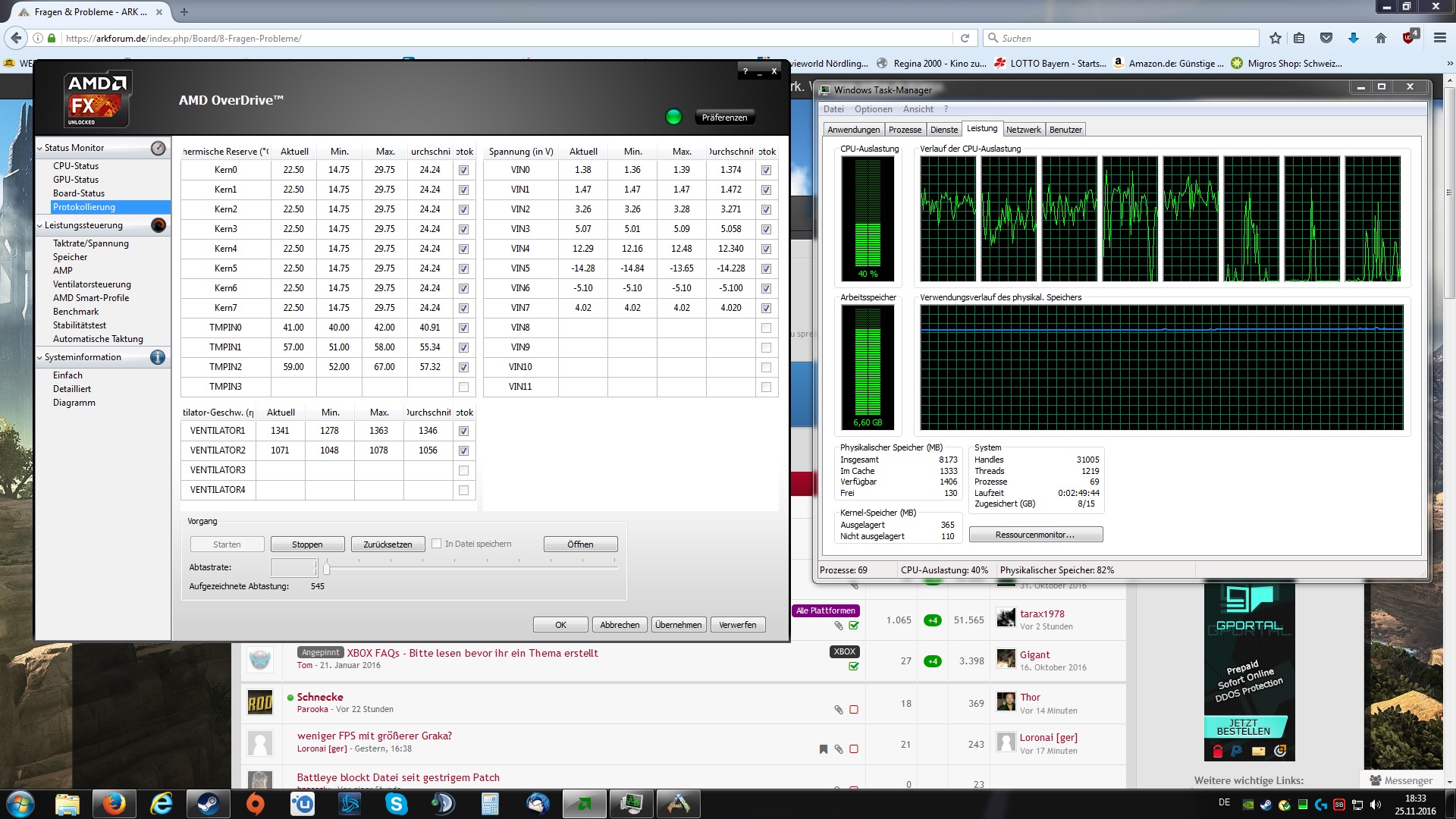1456x819 pixels.
Task: Enable logging for VIN8 voltage
Action: point(766,328)
